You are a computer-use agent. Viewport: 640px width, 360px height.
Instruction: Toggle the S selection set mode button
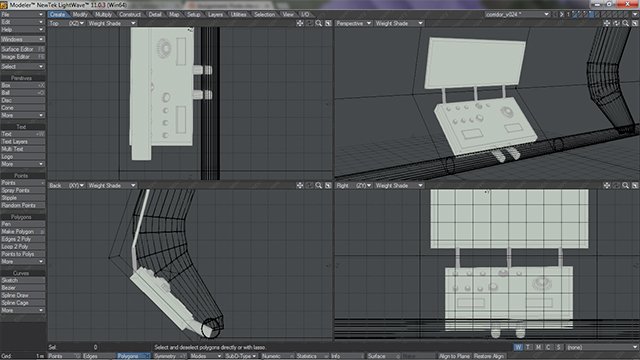point(558,347)
